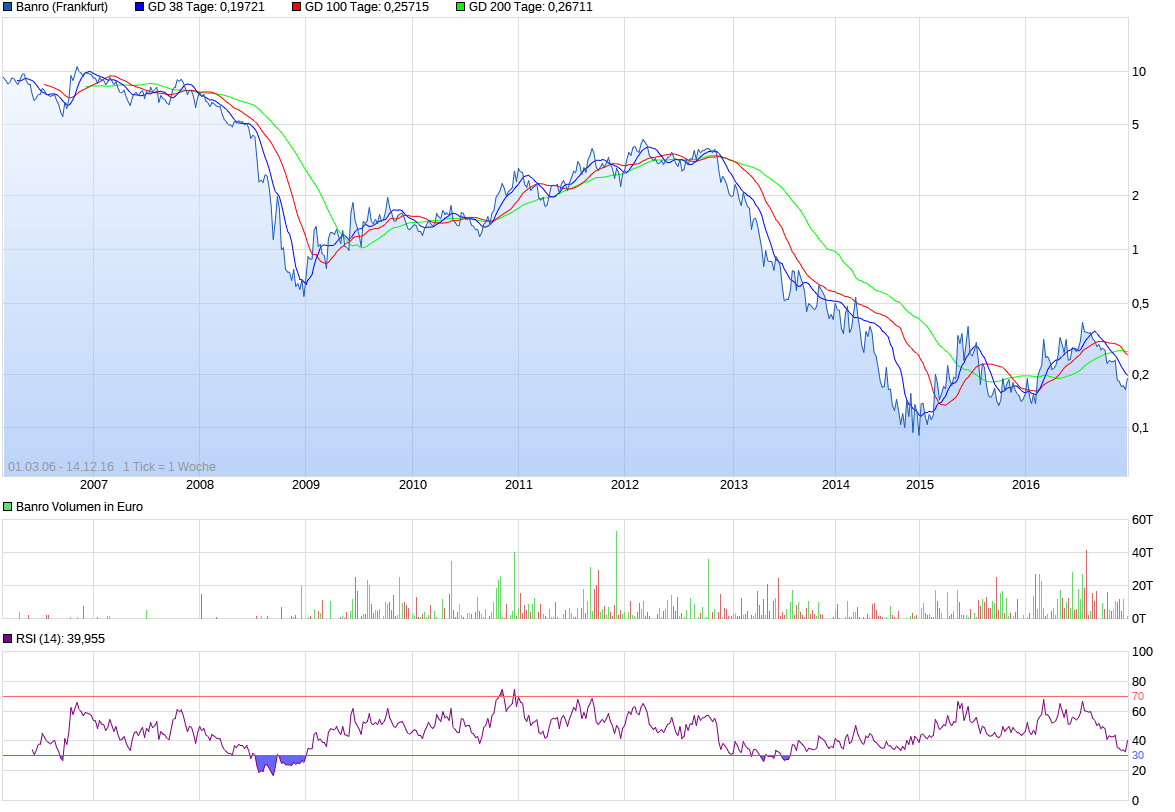Click the 2007 year label on the time axis

(94, 485)
